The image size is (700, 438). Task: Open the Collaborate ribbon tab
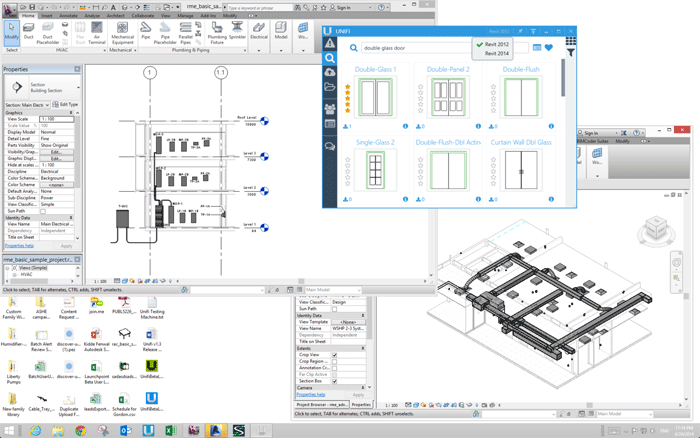tap(142, 16)
